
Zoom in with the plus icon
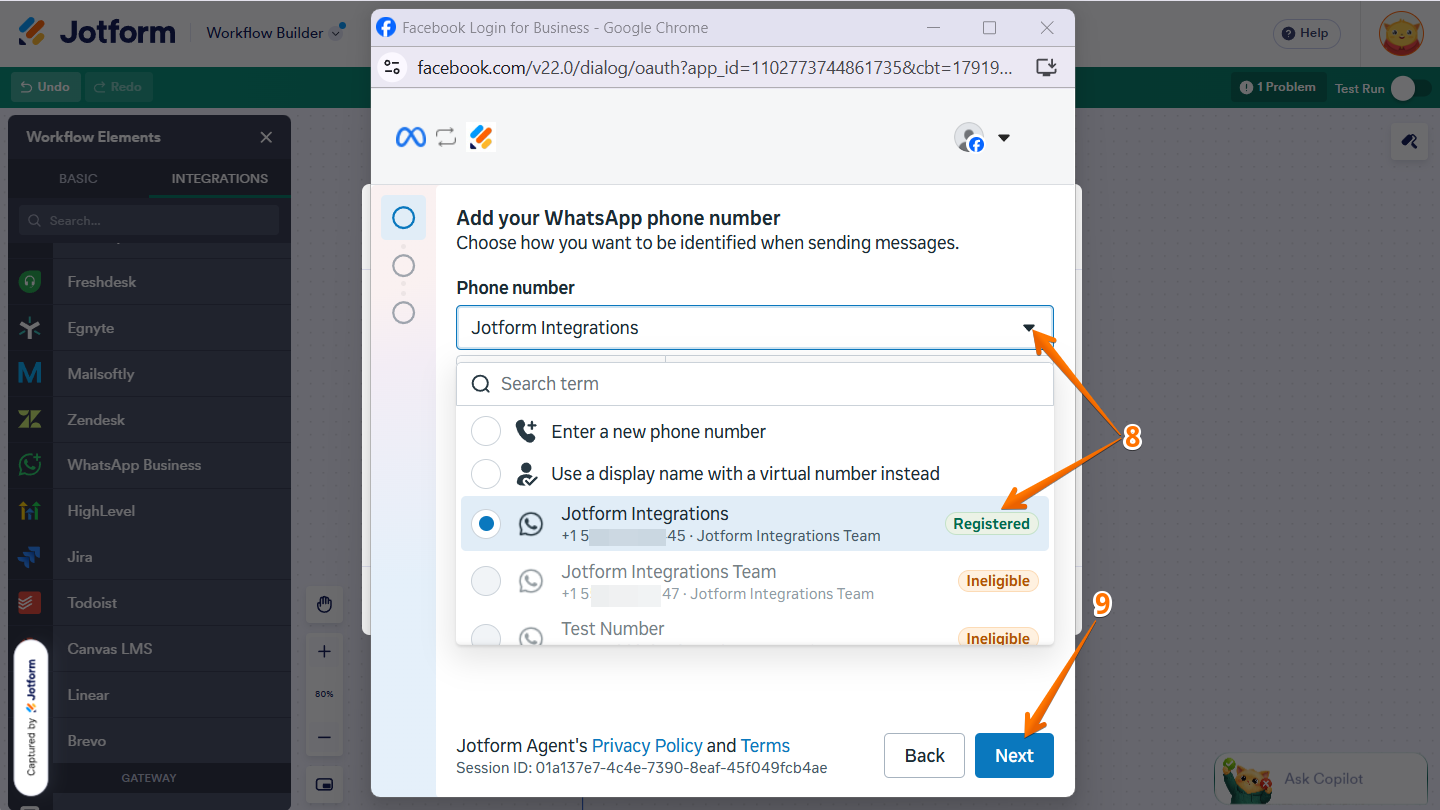tap(324, 651)
